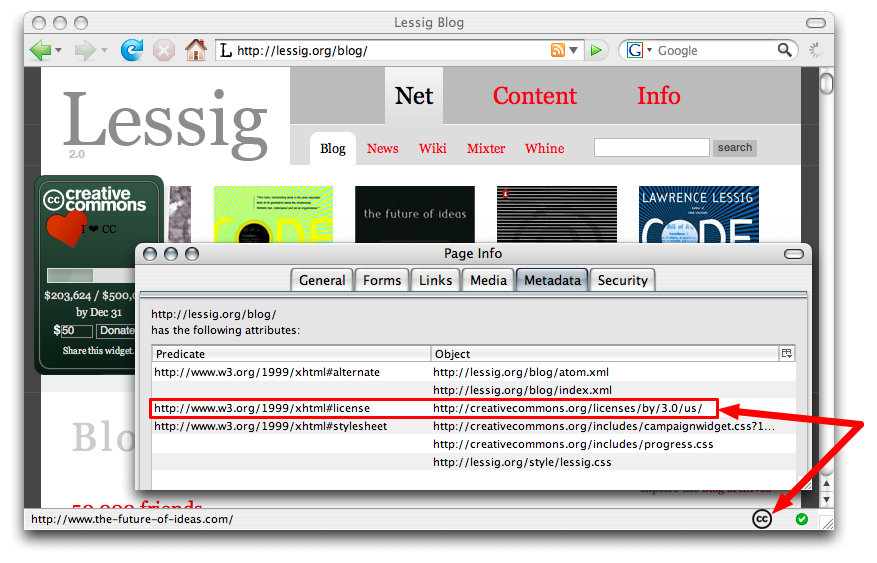877x563 pixels.
Task: Select the Net navigation tab
Action: pyautogui.click(x=414, y=96)
